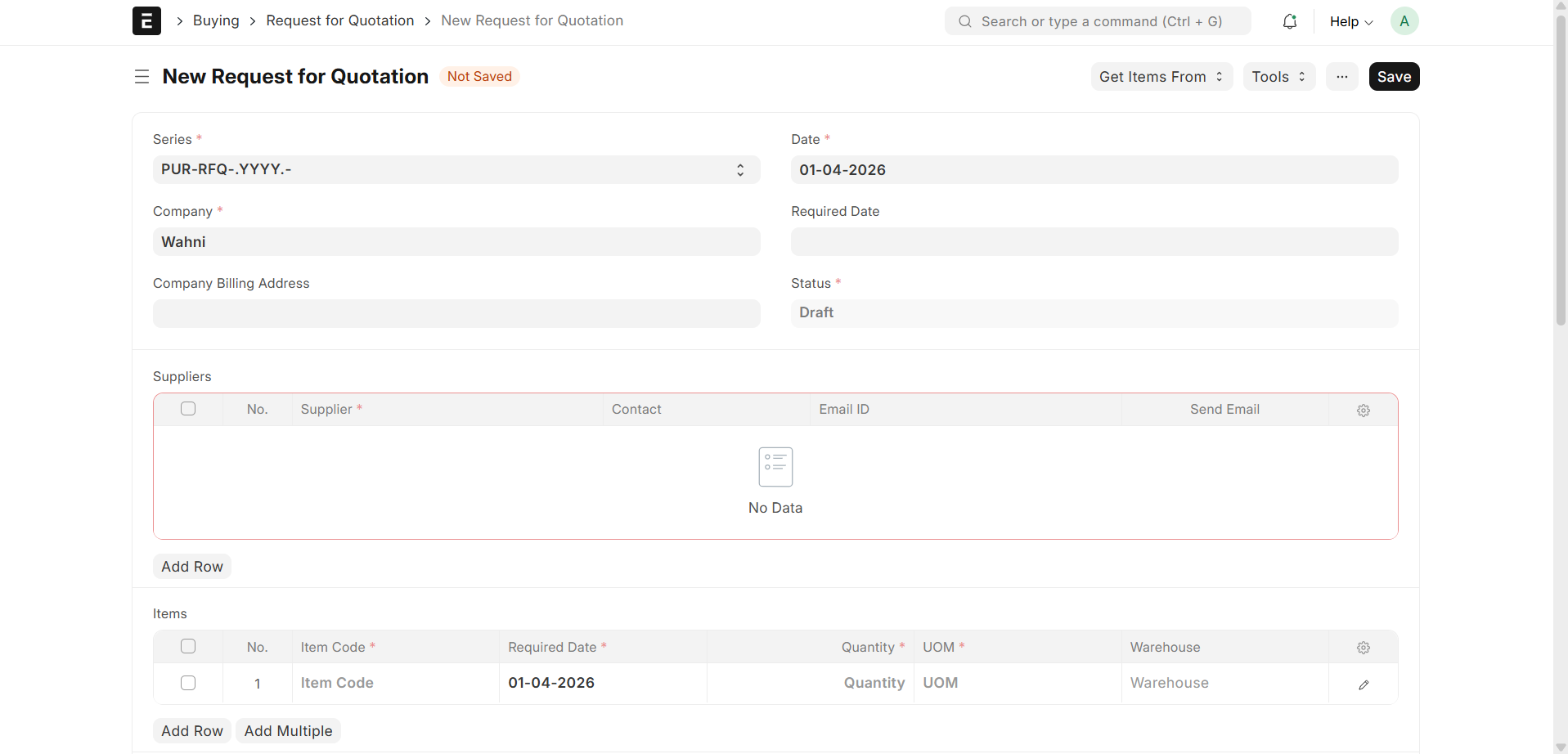The width and height of the screenshot is (1568, 754).
Task: Click Add Multiple under Items
Action: [x=288, y=731]
